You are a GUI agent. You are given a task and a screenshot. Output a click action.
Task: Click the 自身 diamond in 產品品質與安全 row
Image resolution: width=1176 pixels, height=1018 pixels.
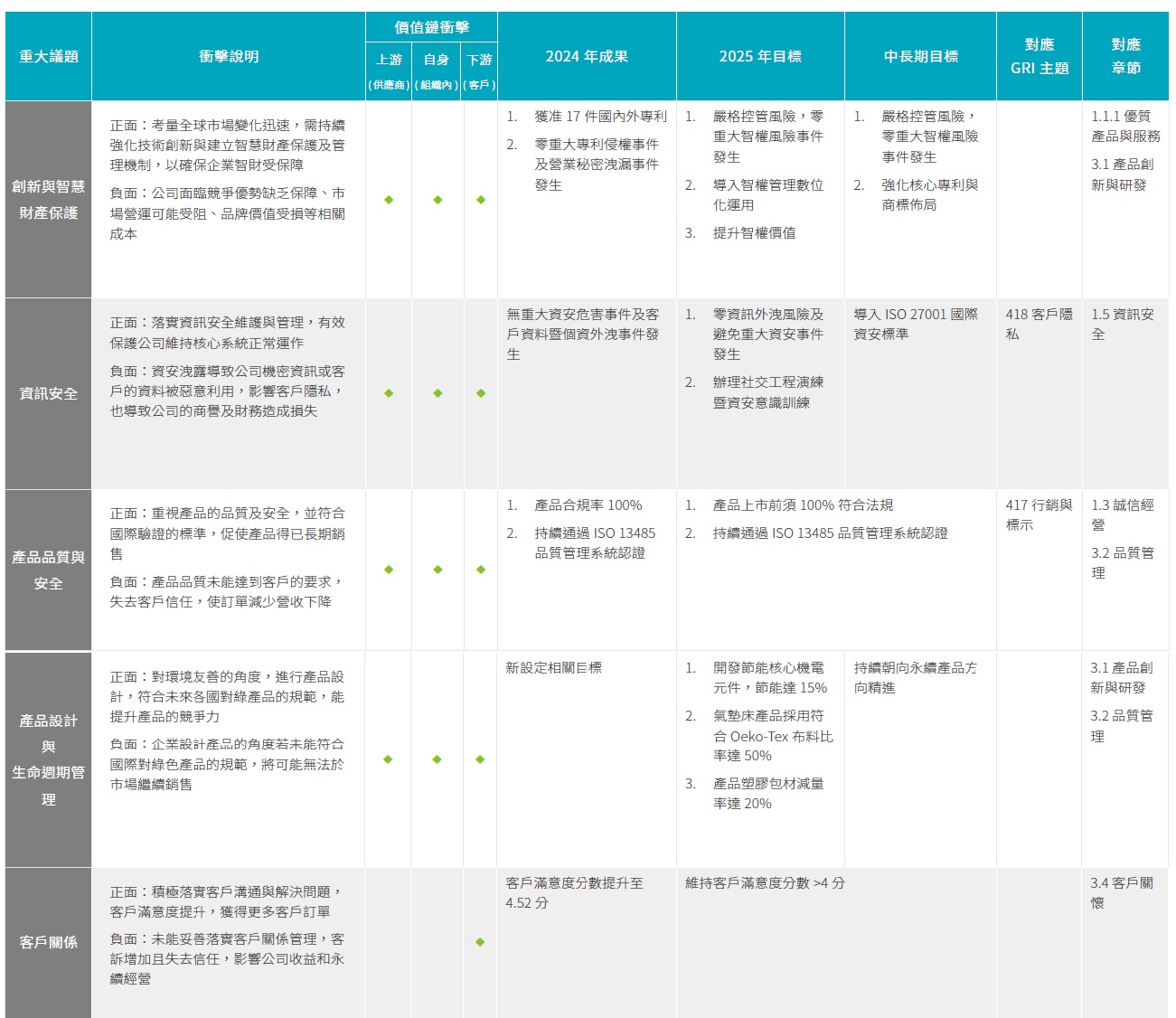(437, 570)
